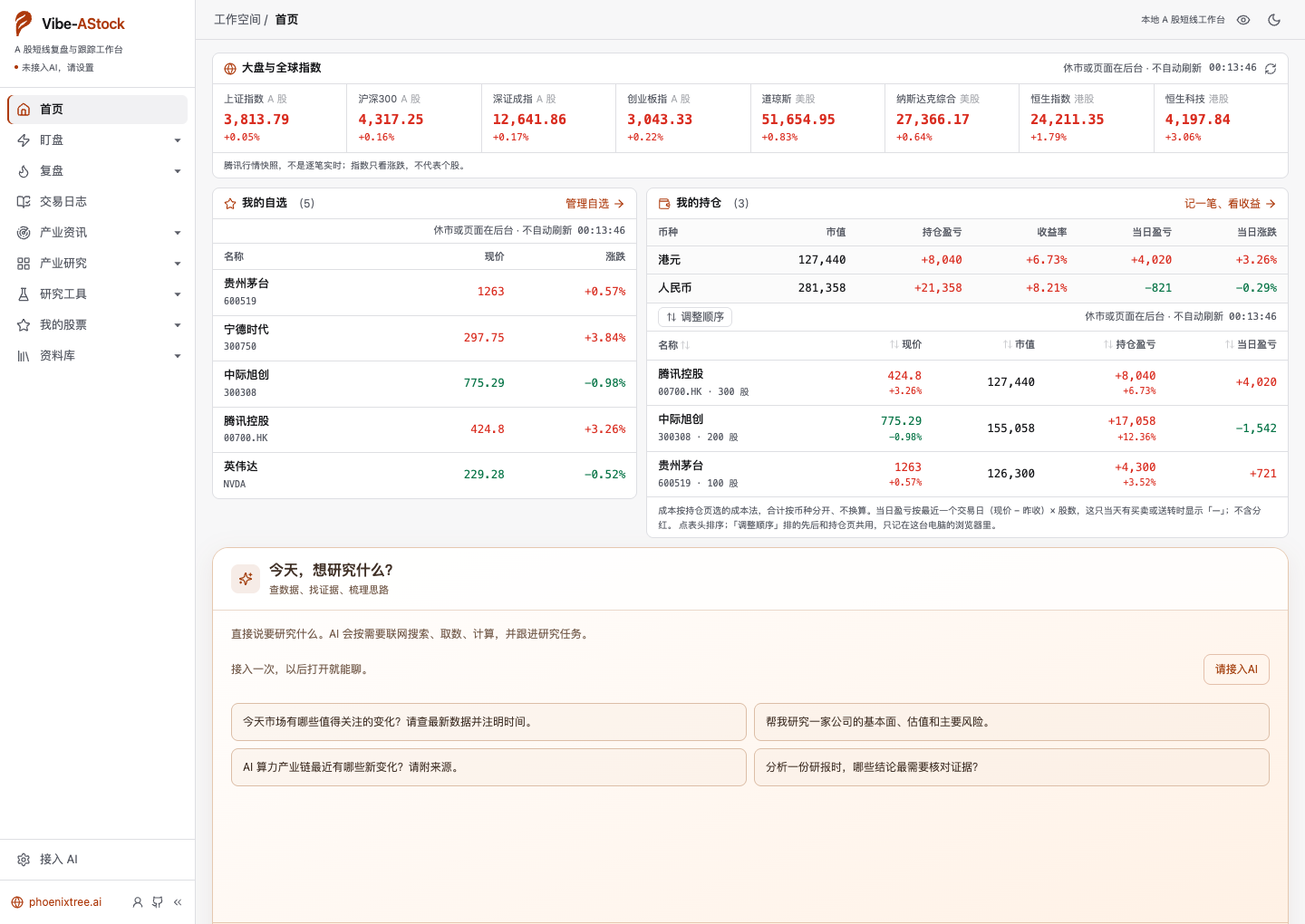Refresh the index data with refresh icon
The height and width of the screenshot is (924, 1305).
click(1271, 69)
